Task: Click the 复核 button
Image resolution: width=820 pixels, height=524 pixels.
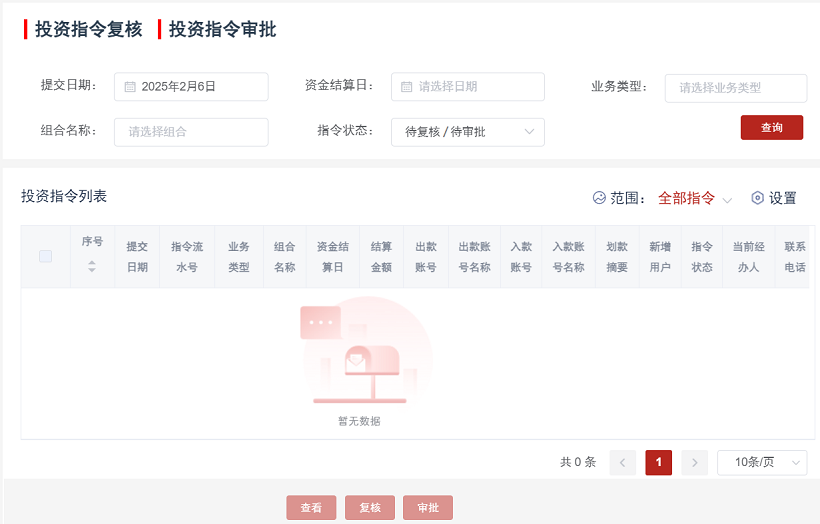Action: [x=370, y=508]
